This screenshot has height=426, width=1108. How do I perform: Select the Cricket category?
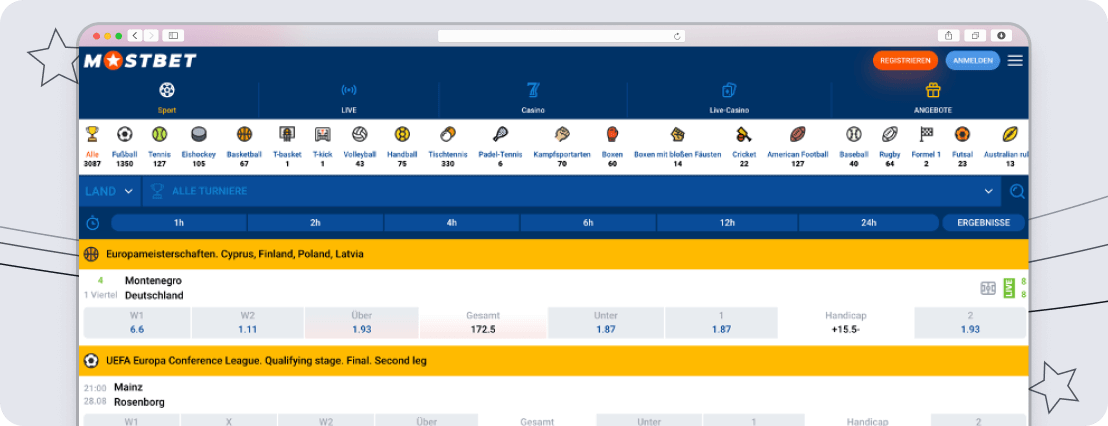point(743,147)
